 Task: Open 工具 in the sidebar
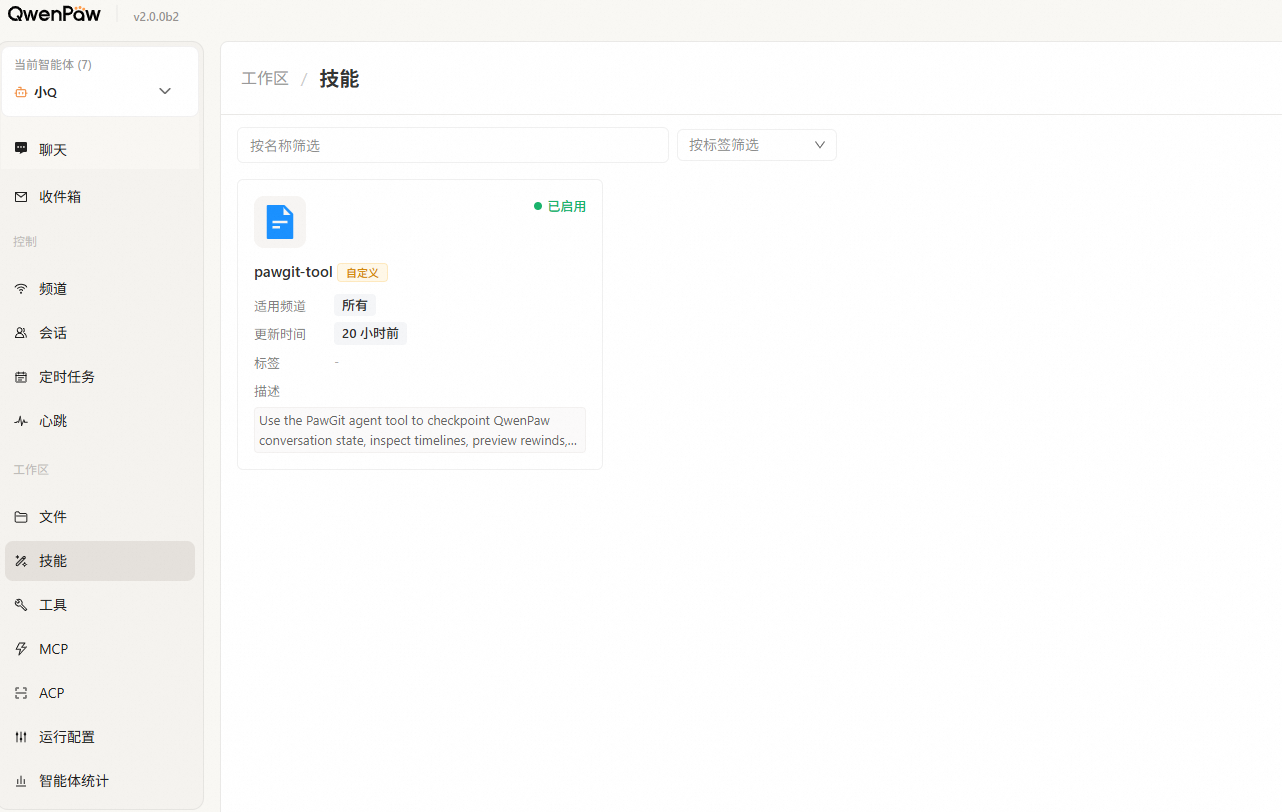click(100, 605)
